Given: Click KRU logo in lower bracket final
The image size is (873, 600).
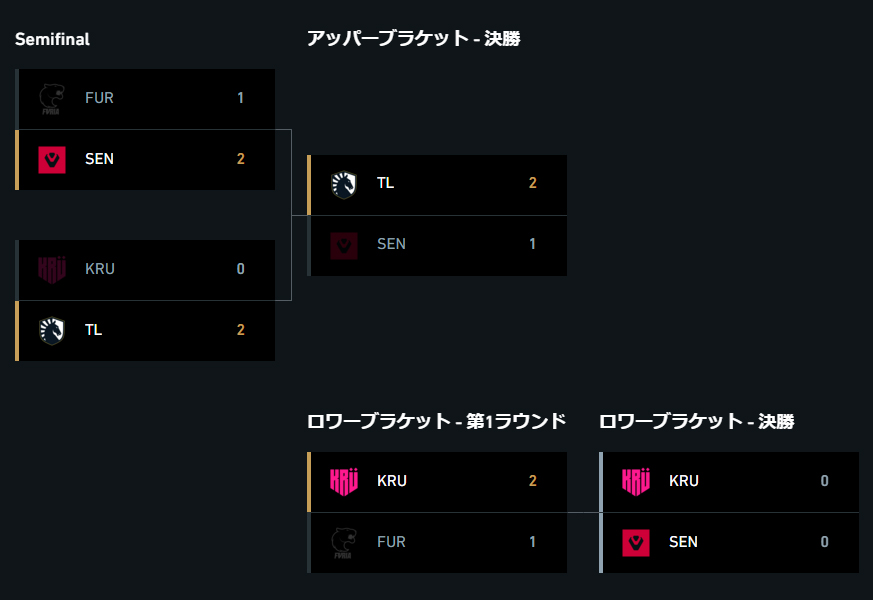Looking at the screenshot, I should click(636, 481).
